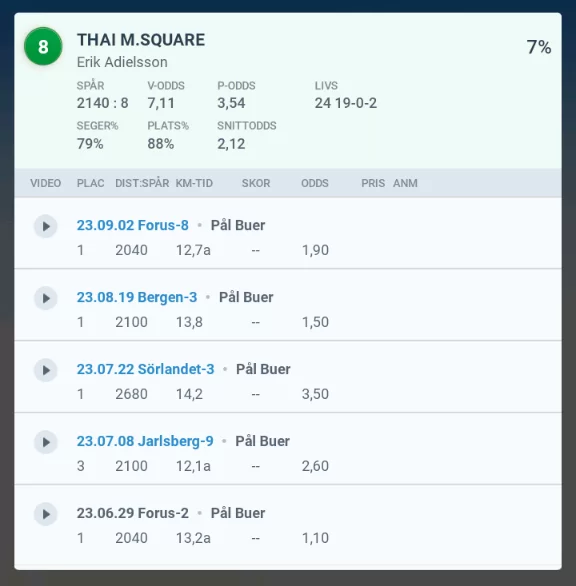
Task: Select the 23.06.29 Forus-2 race title
Action: (133, 513)
